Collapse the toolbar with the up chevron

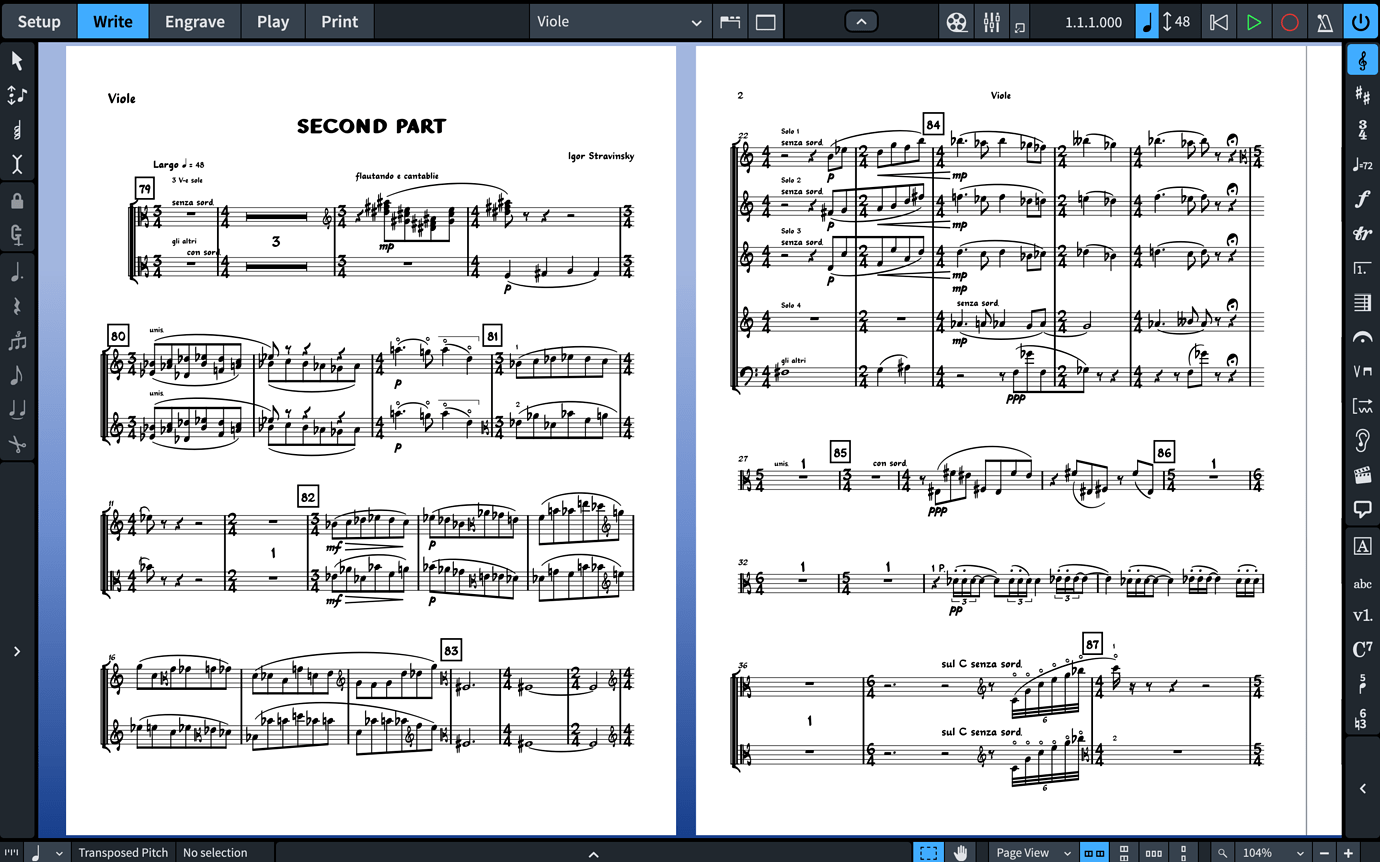[861, 21]
